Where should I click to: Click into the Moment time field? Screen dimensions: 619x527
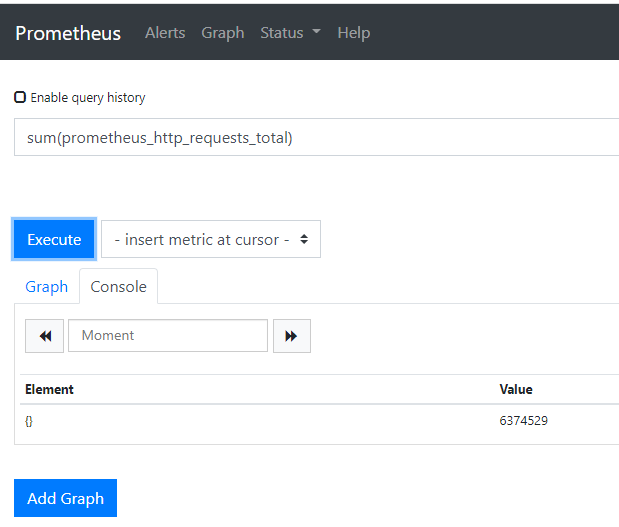(x=168, y=336)
